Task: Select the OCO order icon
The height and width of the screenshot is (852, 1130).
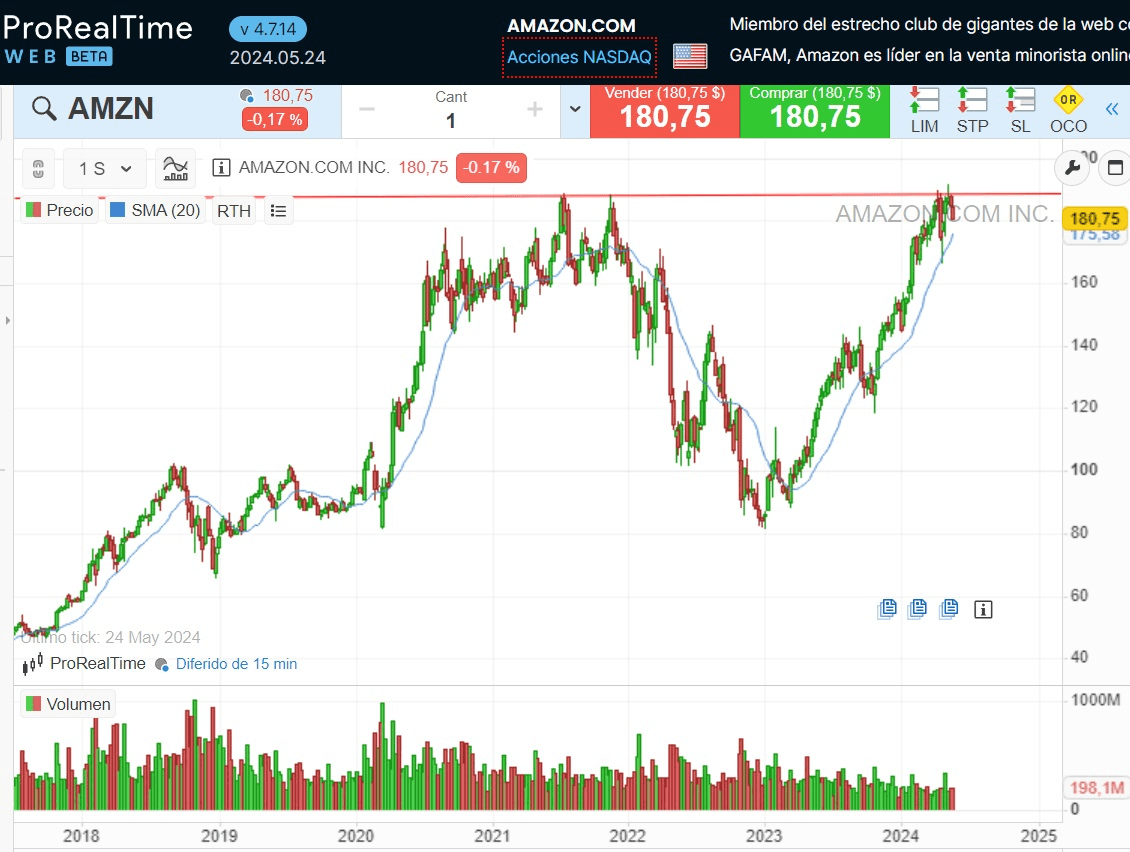Action: pyautogui.click(x=1068, y=110)
